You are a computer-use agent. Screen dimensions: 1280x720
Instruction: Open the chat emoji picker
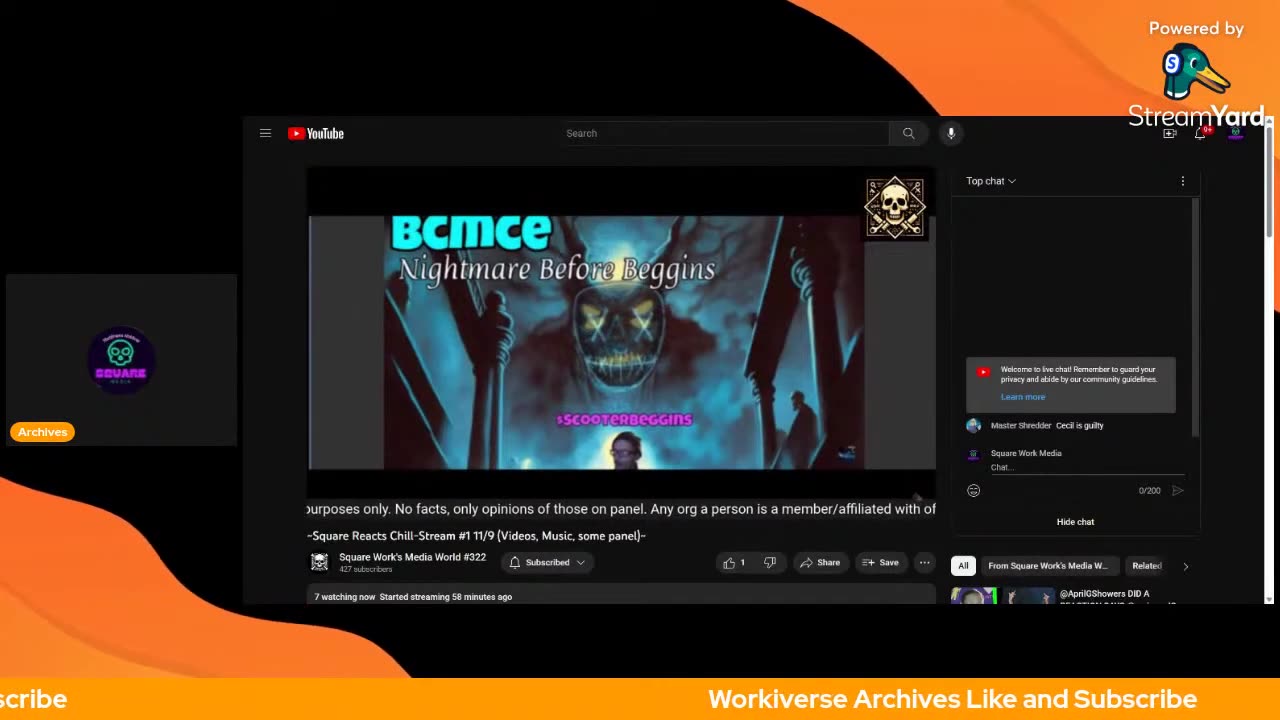(x=973, y=490)
